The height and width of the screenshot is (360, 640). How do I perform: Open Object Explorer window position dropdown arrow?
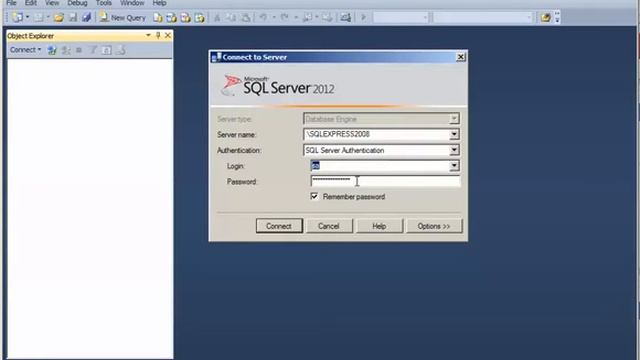click(x=148, y=36)
